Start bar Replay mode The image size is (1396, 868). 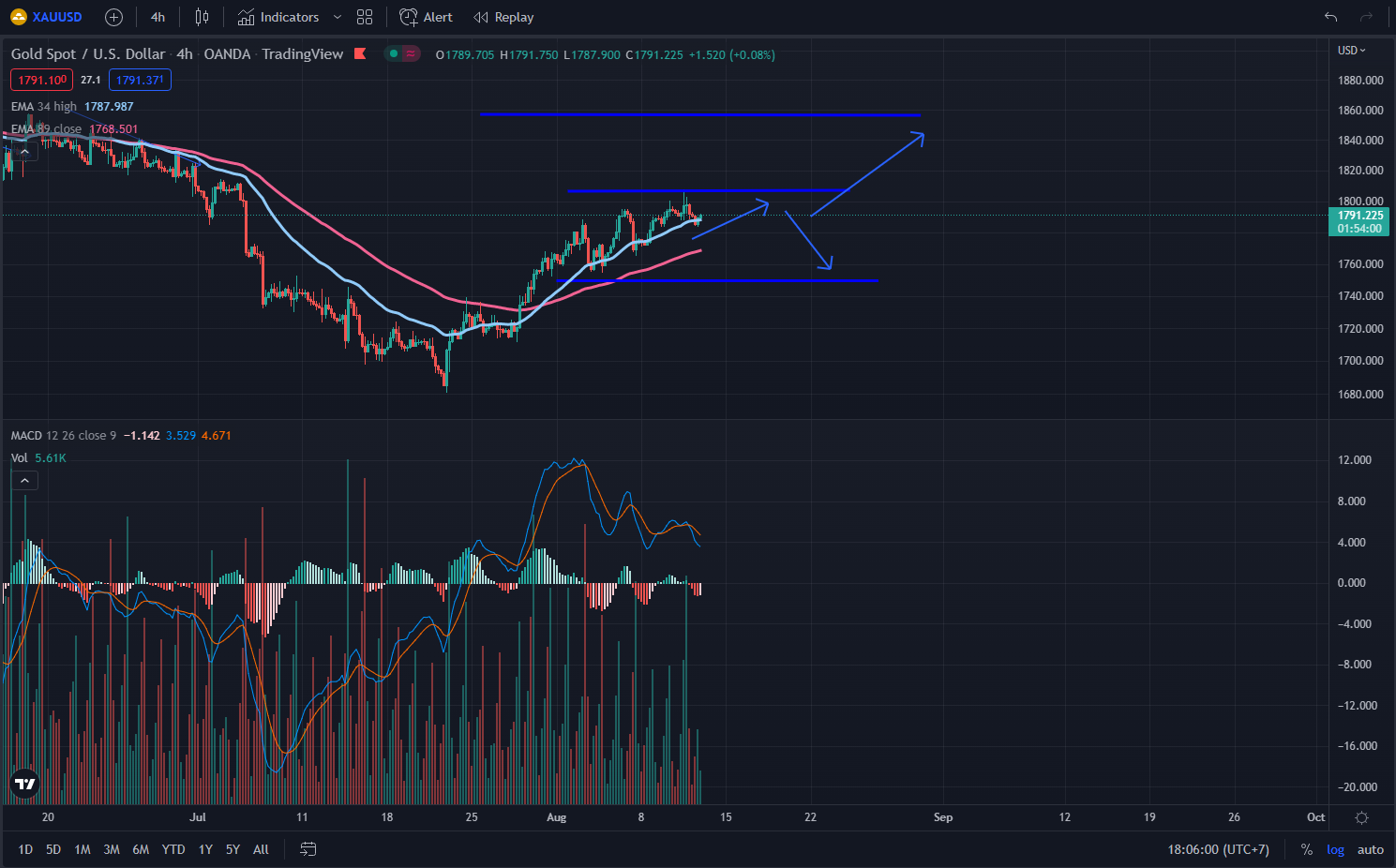point(503,17)
